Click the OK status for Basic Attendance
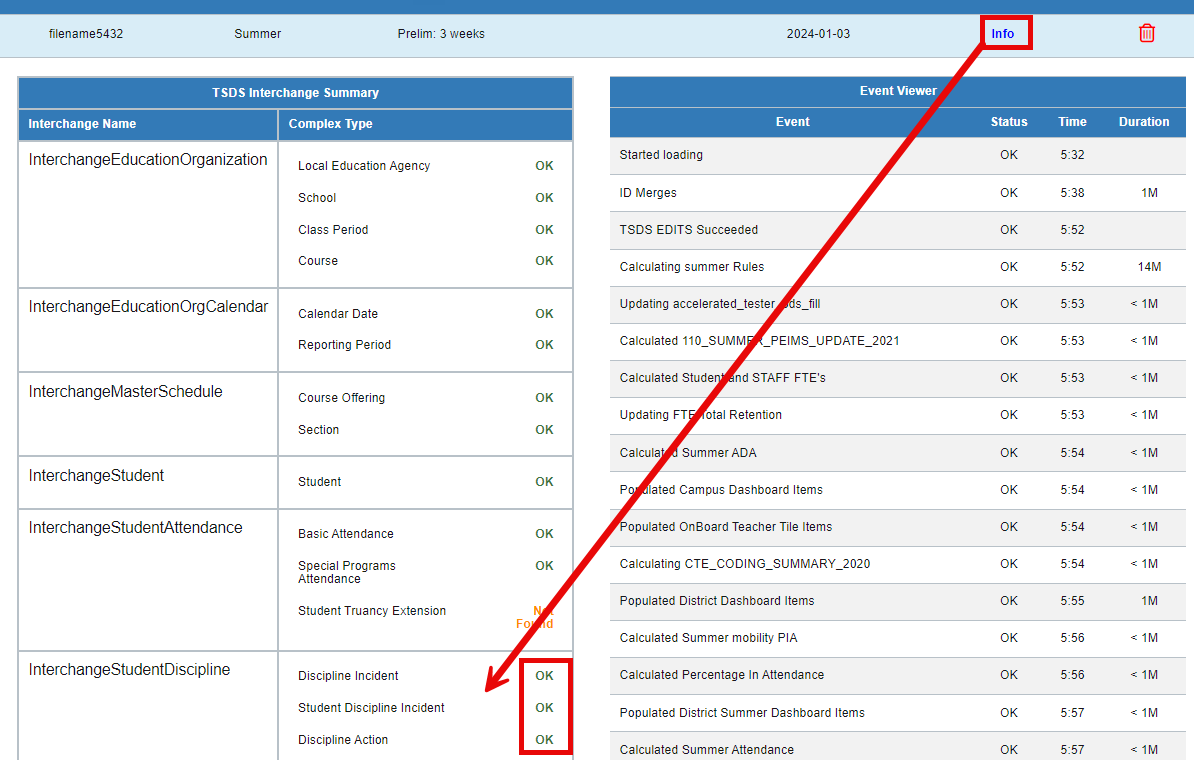Viewport: 1194px width, 760px height. [544, 533]
